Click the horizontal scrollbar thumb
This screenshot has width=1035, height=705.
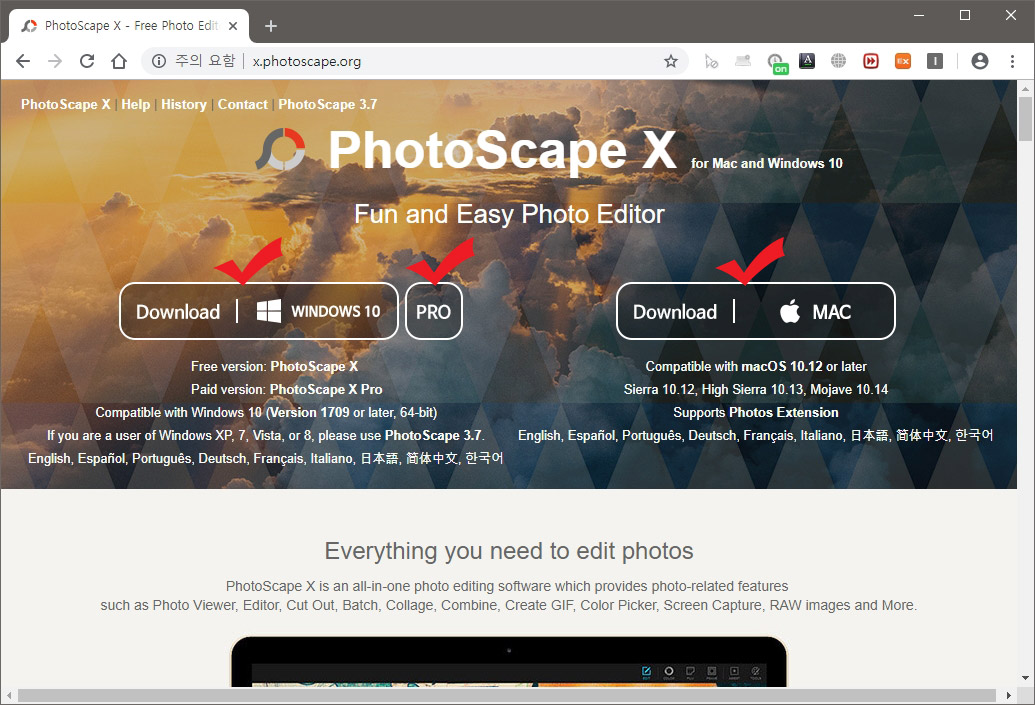(507, 695)
